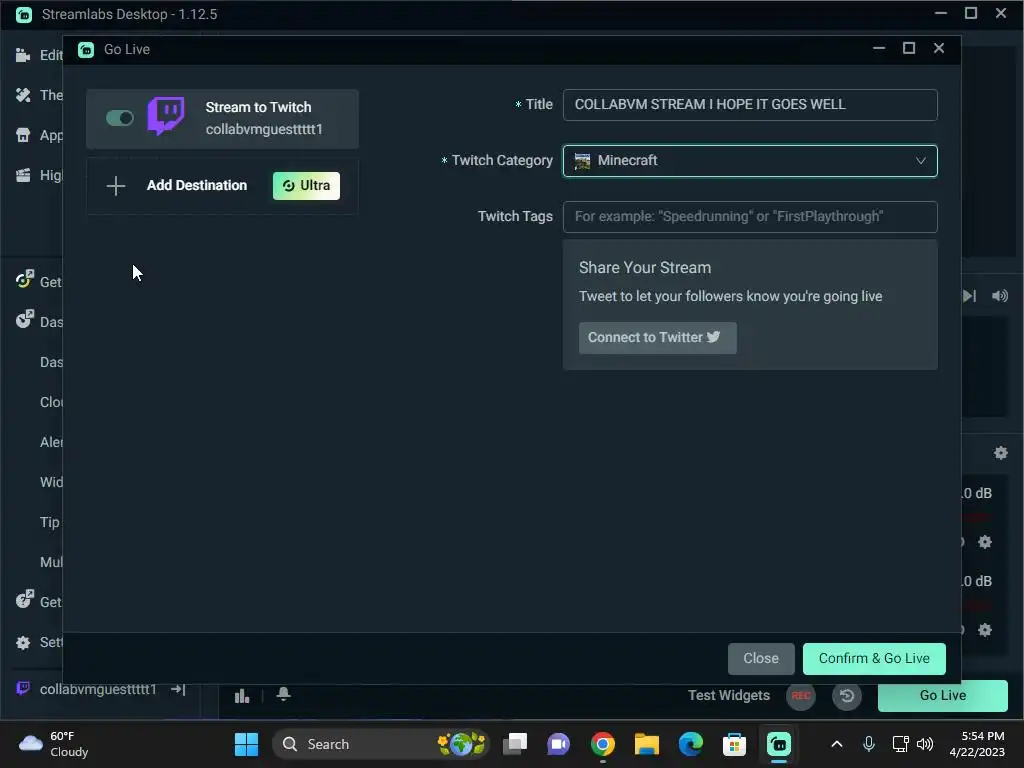The width and height of the screenshot is (1024, 768).
Task: Open settings gear for the first audio source
Action: click(x=985, y=541)
